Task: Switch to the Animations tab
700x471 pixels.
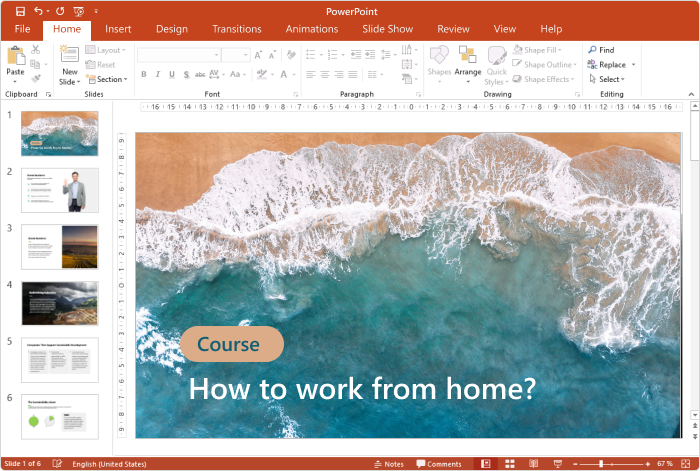Action: [312, 29]
